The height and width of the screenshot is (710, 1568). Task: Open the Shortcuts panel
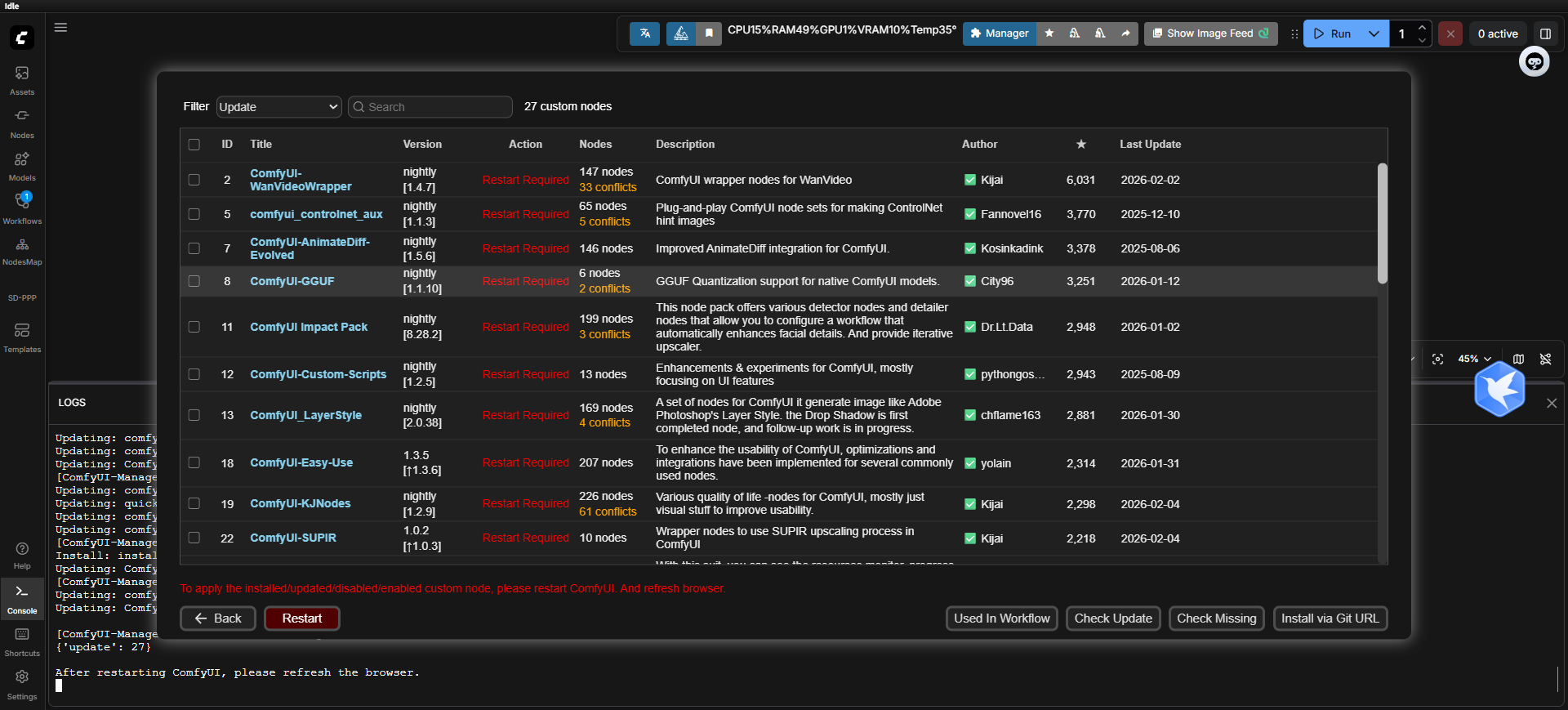[22, 641]
